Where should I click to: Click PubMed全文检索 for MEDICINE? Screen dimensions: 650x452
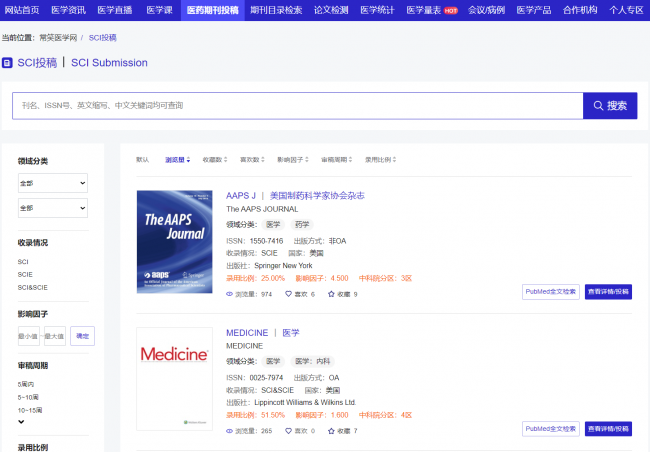tap(551, 429)
